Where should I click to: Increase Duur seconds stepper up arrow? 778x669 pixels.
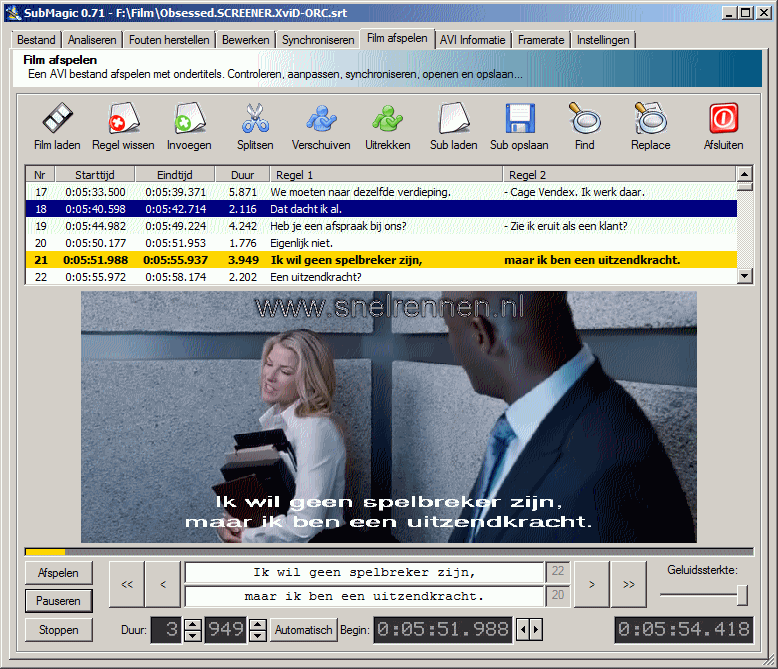(193, 624)
